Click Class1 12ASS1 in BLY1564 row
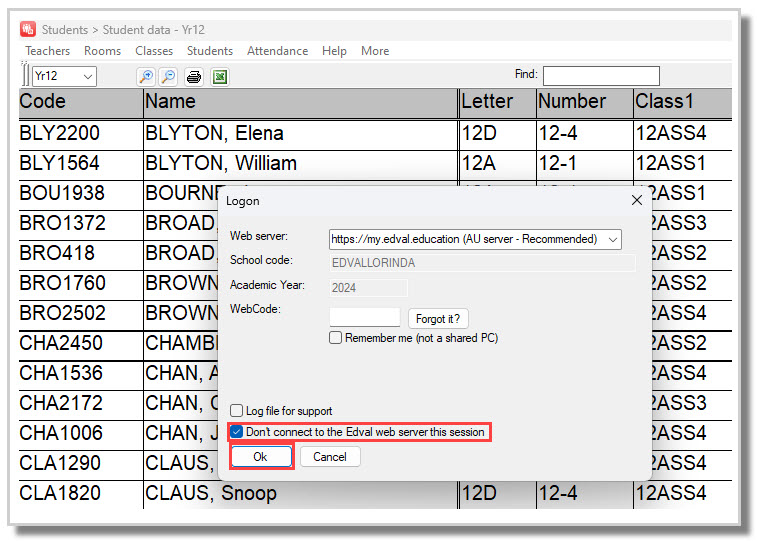 tap(683, 164)
